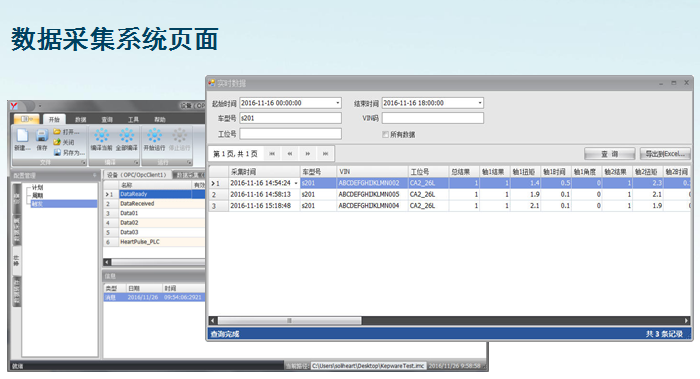
Task: Click the 全部编译 compile-all icon
Action: 127,135
